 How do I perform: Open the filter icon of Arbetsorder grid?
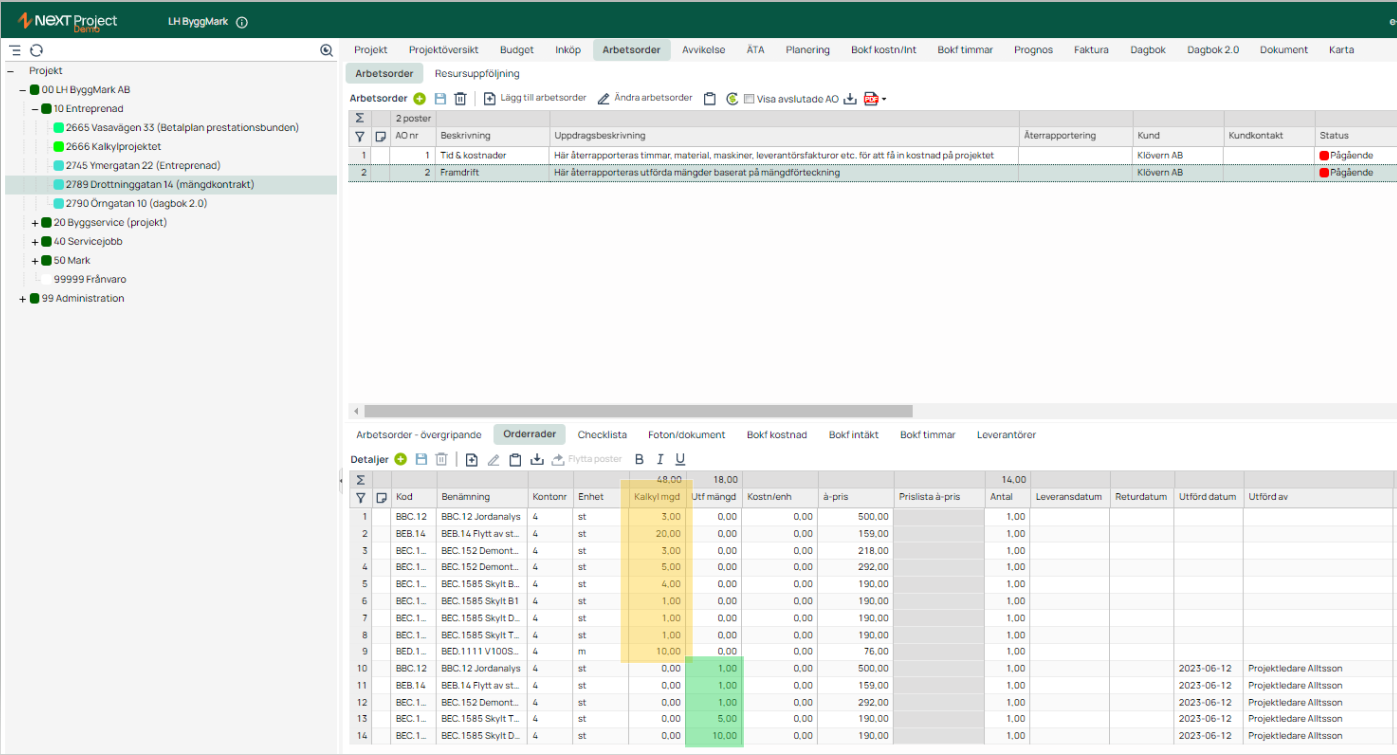pos(360,136)
